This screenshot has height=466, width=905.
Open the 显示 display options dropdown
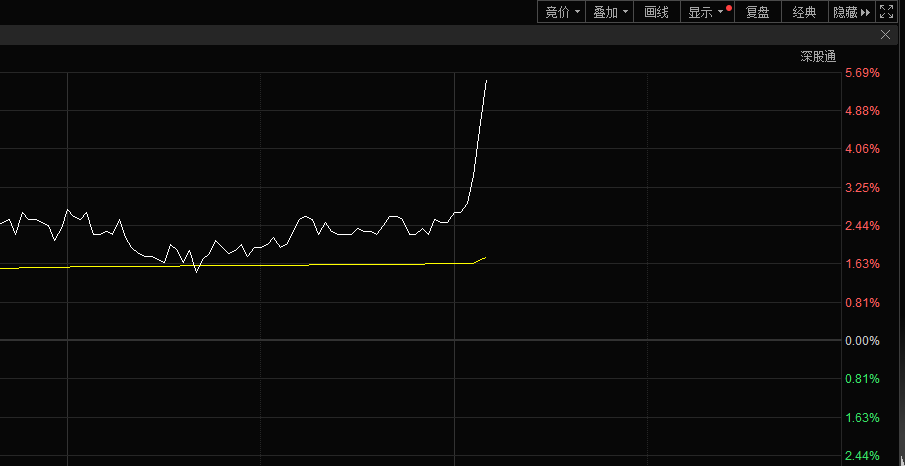(x=706, y=12)
